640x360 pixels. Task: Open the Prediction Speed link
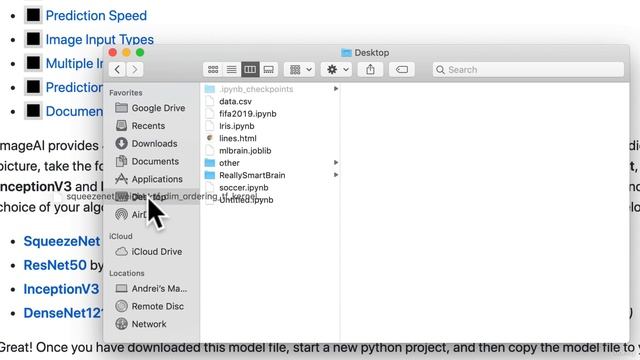(96, 16)
